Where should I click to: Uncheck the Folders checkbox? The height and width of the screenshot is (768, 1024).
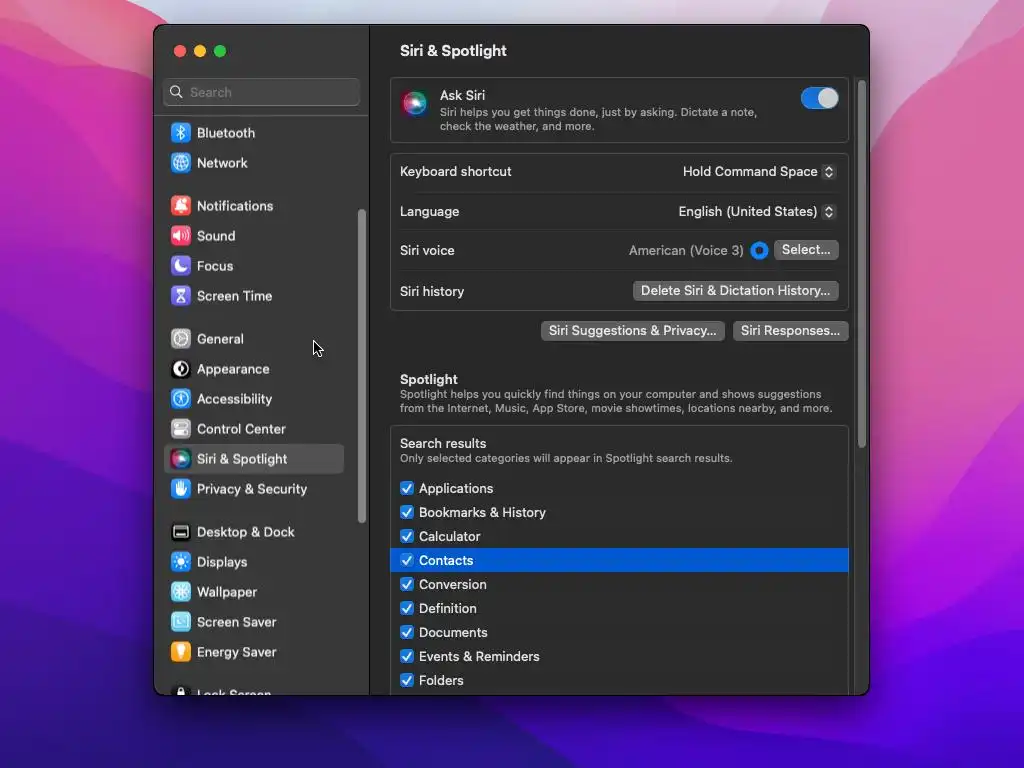(407, 680)
